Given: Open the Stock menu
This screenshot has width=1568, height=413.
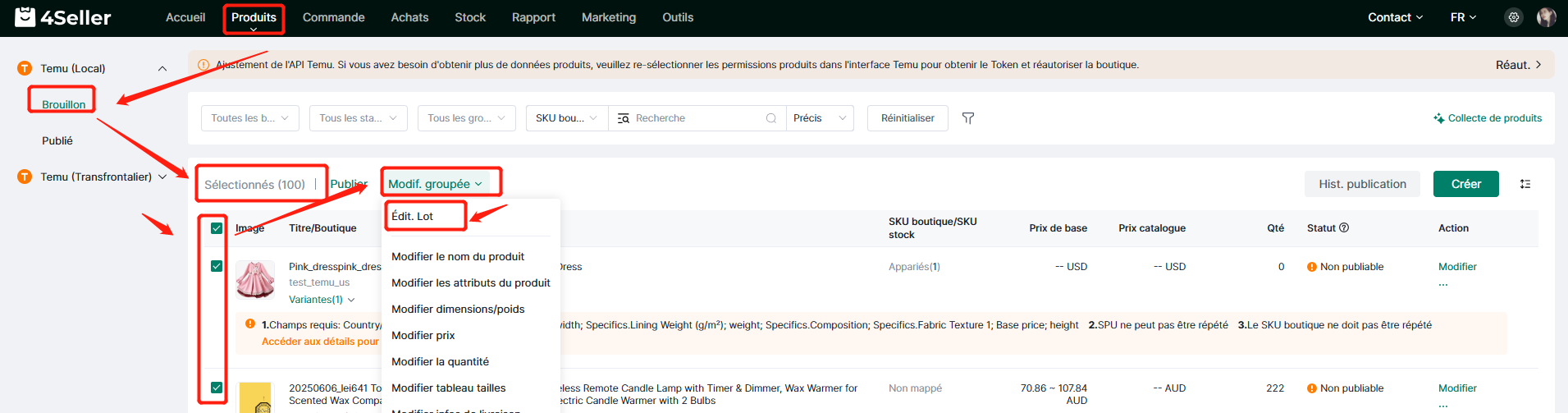Looking at the screenshot, I should pos(470,17).
